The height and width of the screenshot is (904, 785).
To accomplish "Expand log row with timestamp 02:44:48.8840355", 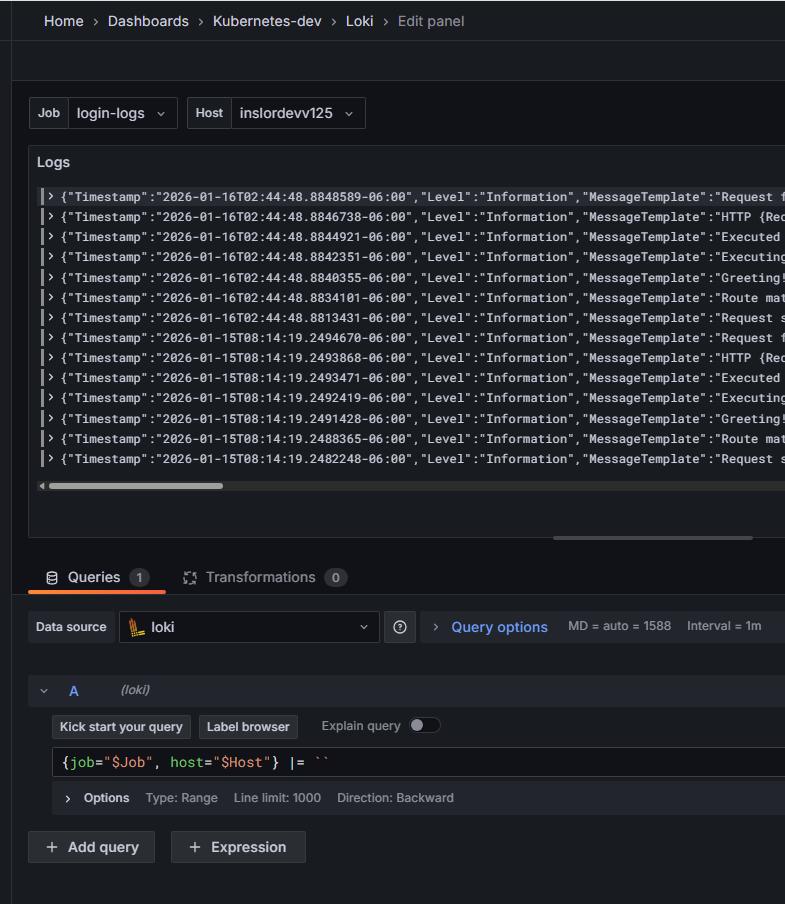I will click(x=51, y=277).
